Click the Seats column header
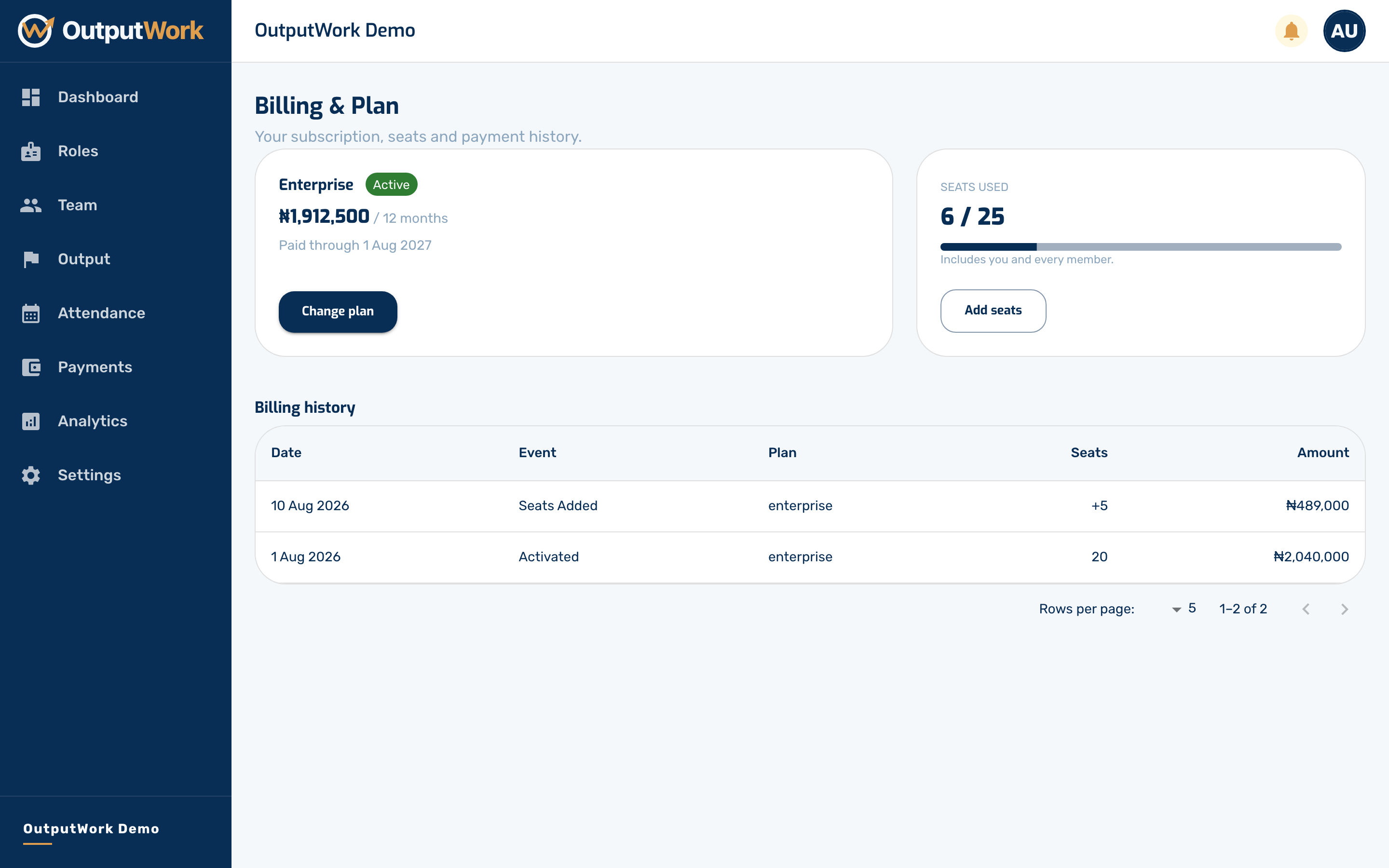 pos(1089,452)
